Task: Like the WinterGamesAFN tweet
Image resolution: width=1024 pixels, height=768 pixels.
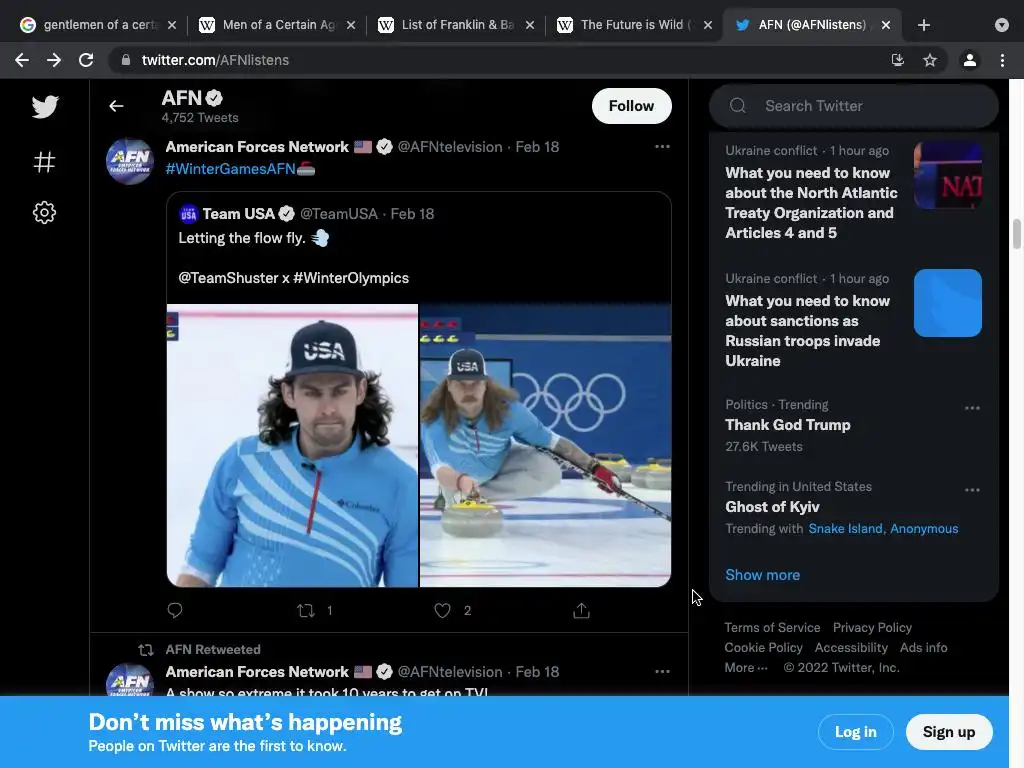Action: [442, 610]
